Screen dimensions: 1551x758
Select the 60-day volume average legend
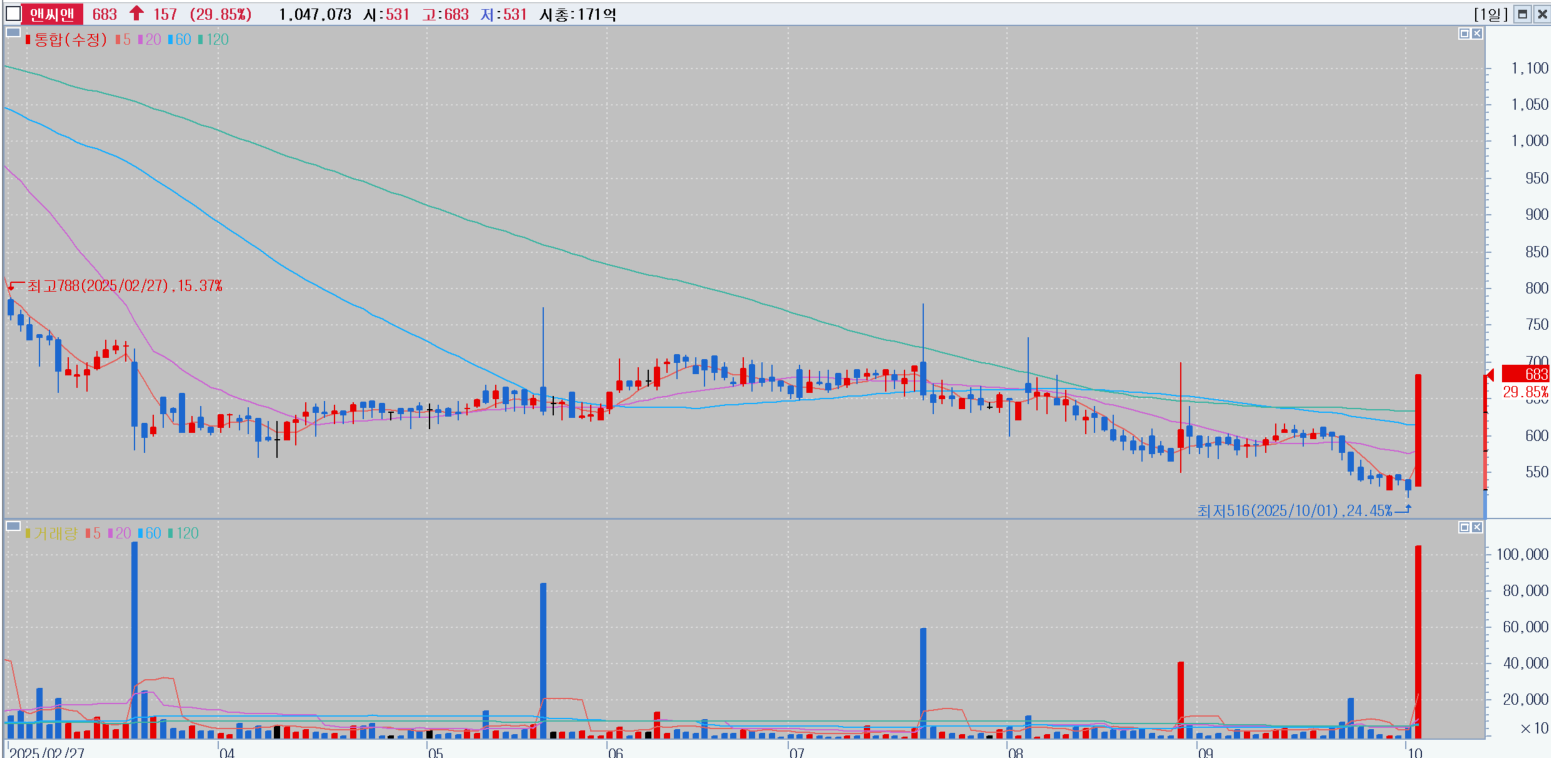click(149, 533)
